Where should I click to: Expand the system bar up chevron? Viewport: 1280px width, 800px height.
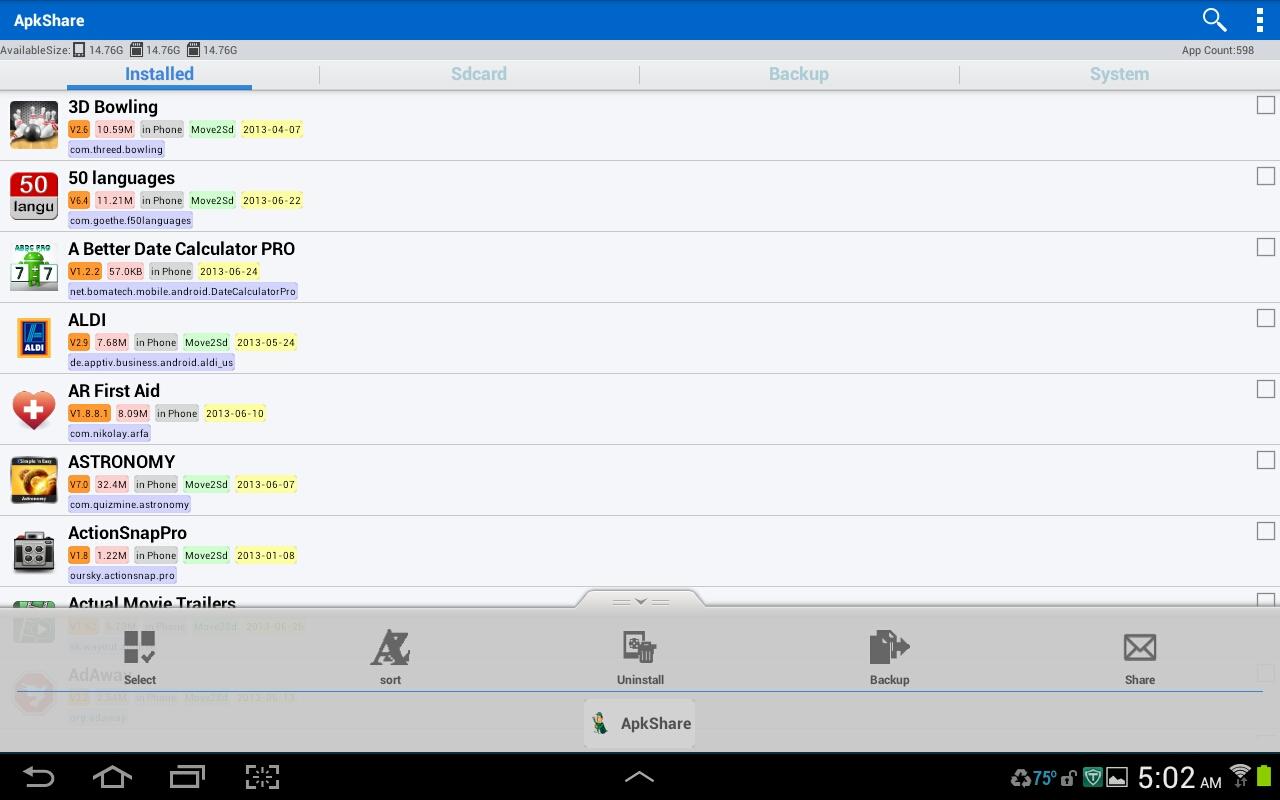(x=640, y=777)
